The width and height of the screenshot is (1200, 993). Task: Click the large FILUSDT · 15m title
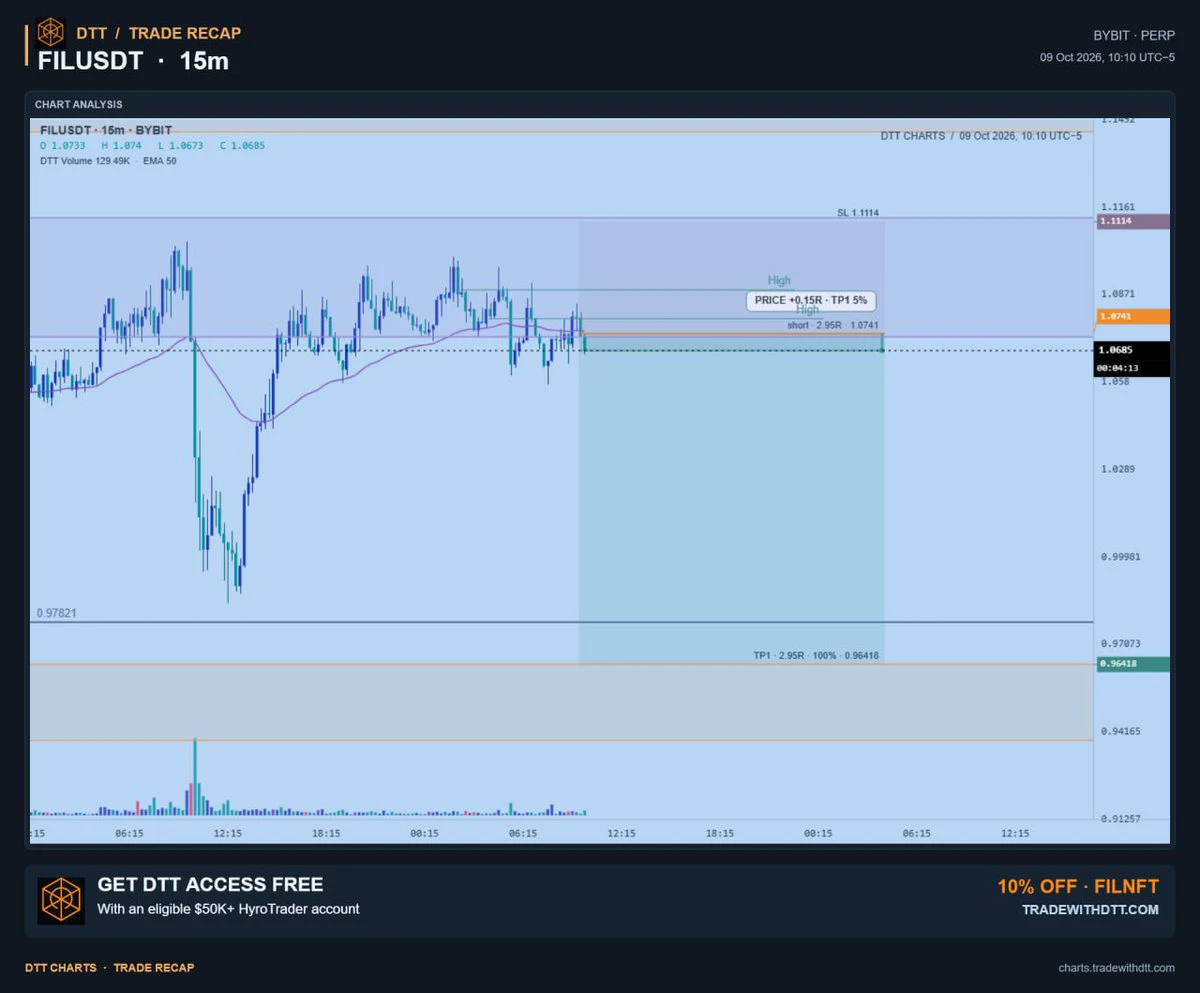coord(133,61)
